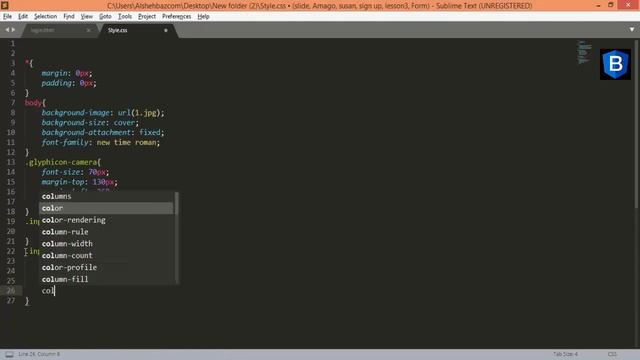Click closing brace on line 27
Viewport: 640px width, 360px height.
pos(27,301)
